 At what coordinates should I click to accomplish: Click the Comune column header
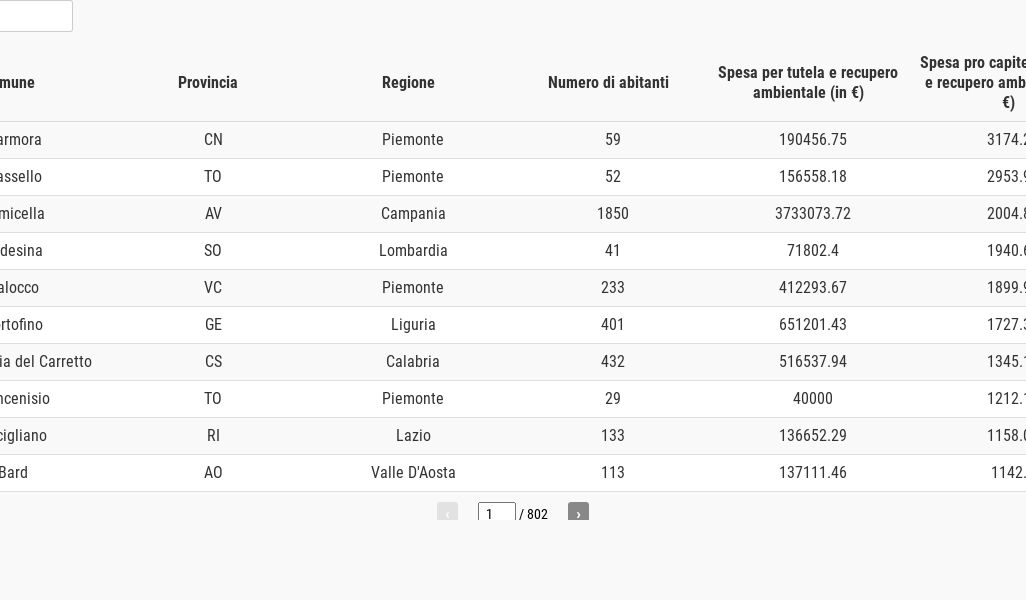(x=17, y=83)
